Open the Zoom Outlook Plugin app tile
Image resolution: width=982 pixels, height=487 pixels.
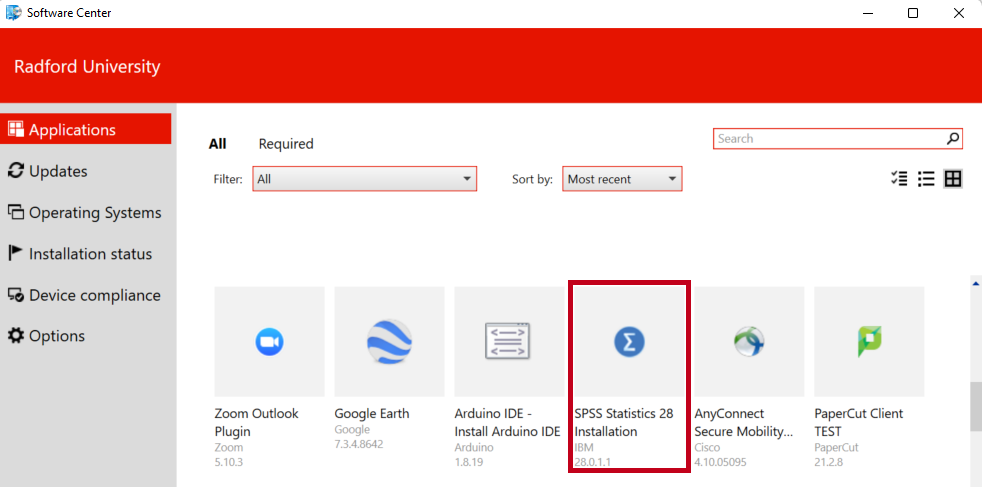click(269, 342)
